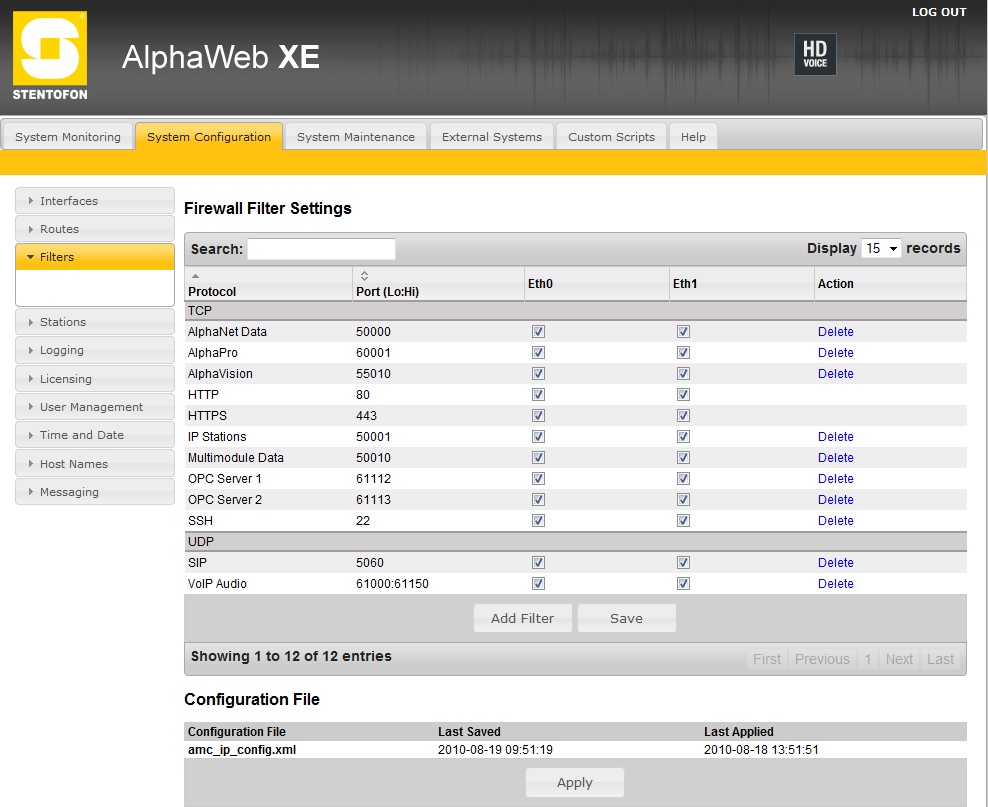Viewport: 988px width, 807px height.
Task: Disable Eth1 for the HTTPS filter
Action: coord(684,415)
